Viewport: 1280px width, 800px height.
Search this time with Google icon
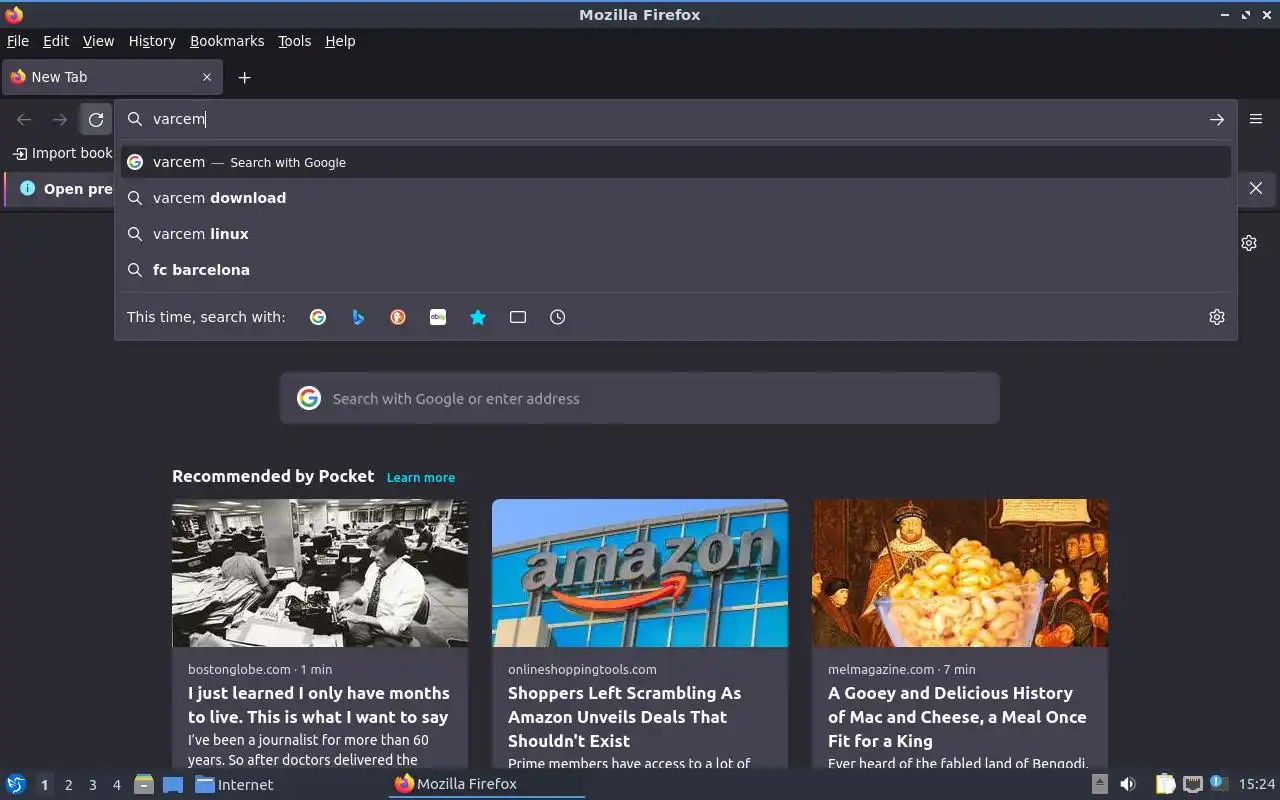(x=318, y=317)
